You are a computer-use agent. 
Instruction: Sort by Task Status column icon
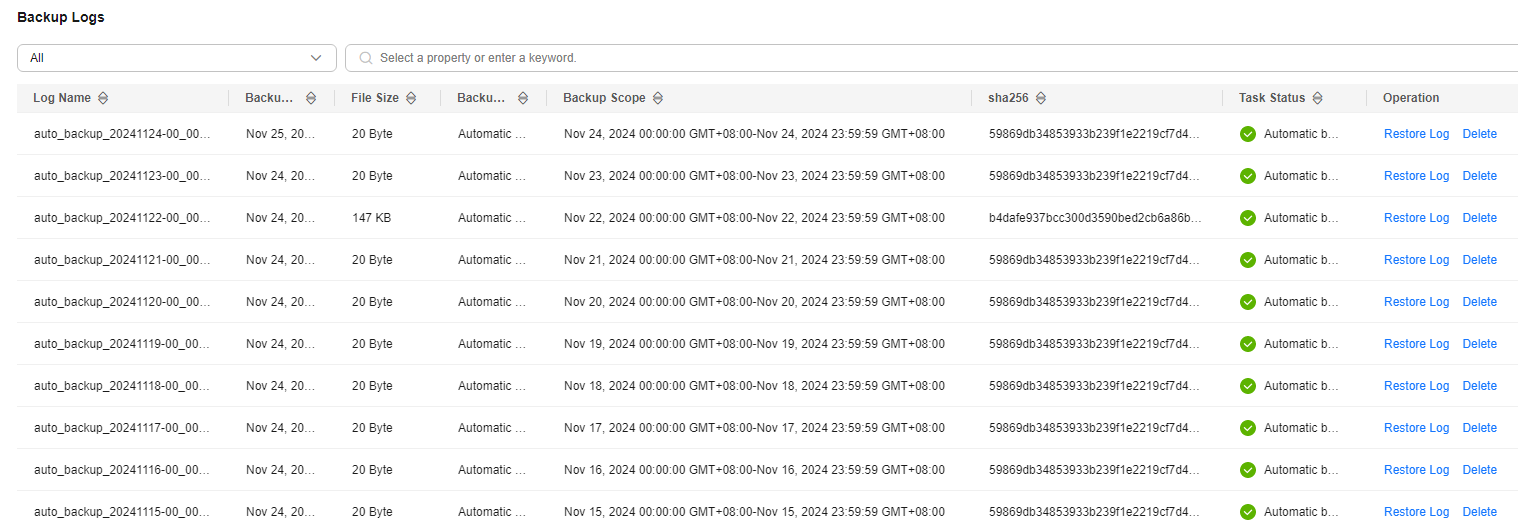pos(1317,98)
